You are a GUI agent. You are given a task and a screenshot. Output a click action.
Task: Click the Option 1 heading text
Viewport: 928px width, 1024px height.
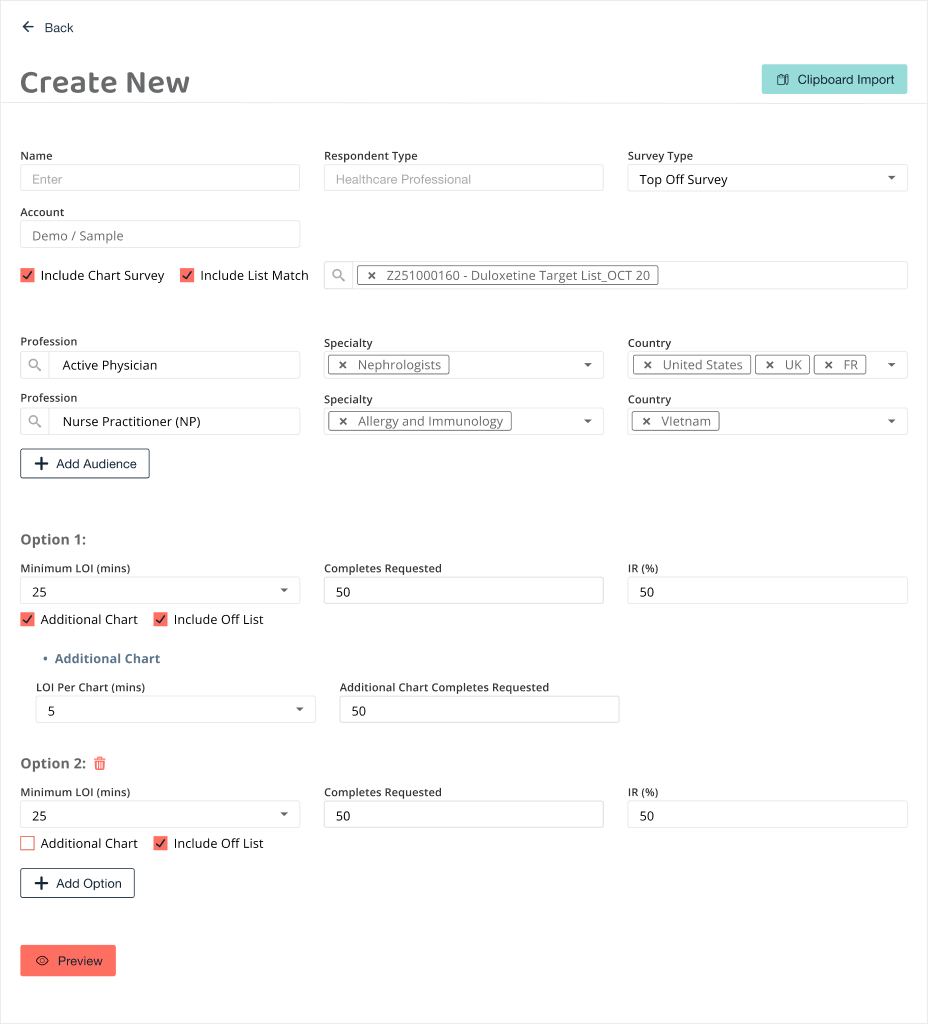click(x=53, y=539)
